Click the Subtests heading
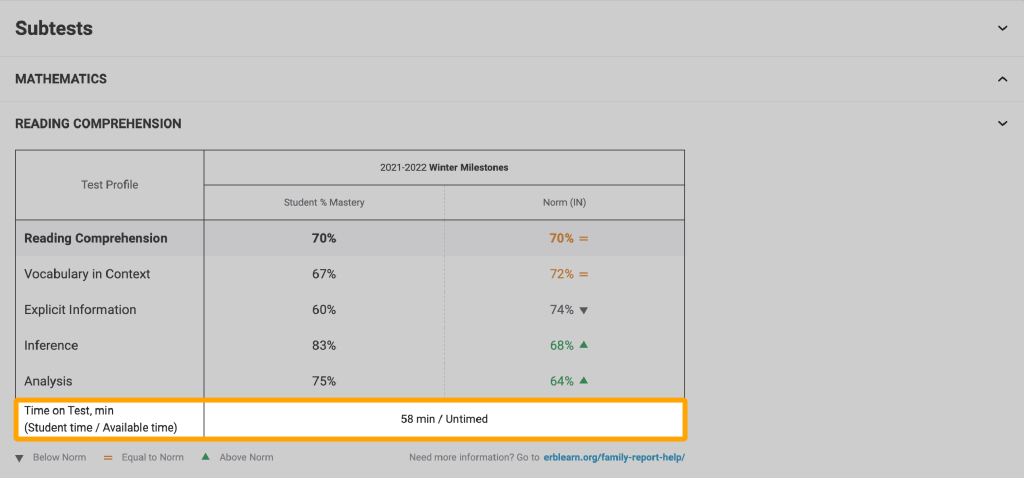The width and height of the screenshot is (1024, 478). (54, 29)
